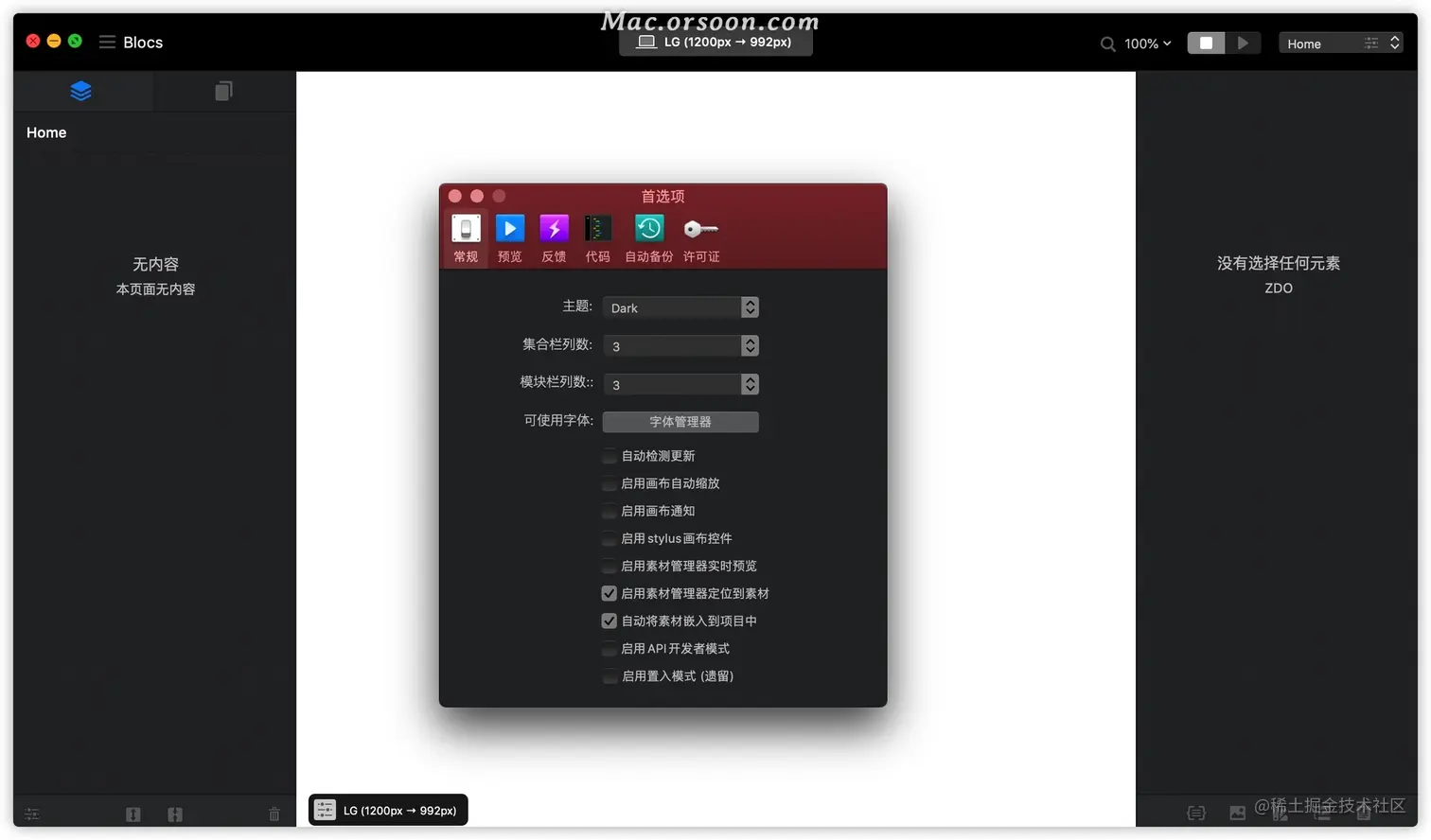Open the code braces icon in right sidebar footer

click(1196, 813)
